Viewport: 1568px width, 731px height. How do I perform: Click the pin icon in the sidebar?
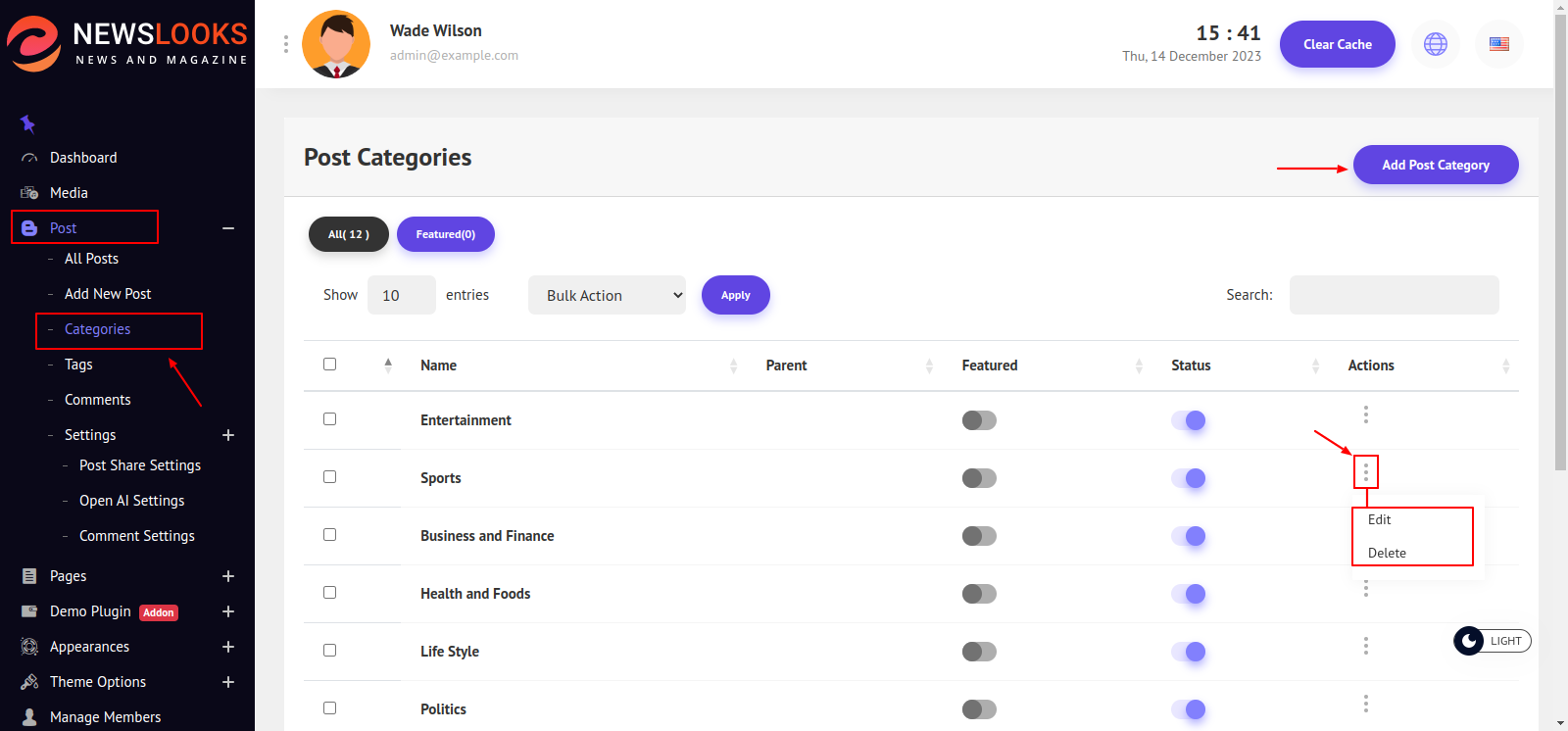tap(27, 123)
